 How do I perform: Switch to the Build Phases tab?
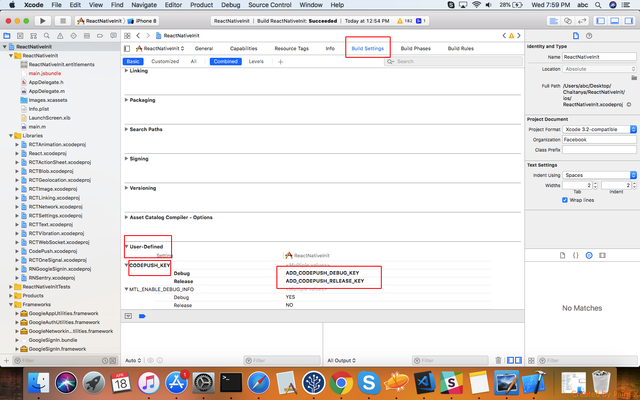click(x=416, y=48)
